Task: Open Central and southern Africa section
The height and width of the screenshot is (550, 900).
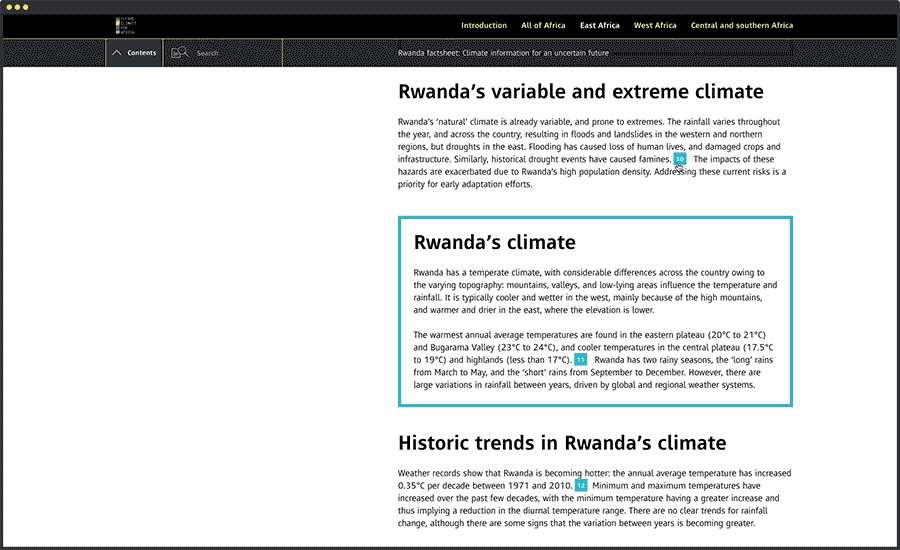Action: coord(742,26)
